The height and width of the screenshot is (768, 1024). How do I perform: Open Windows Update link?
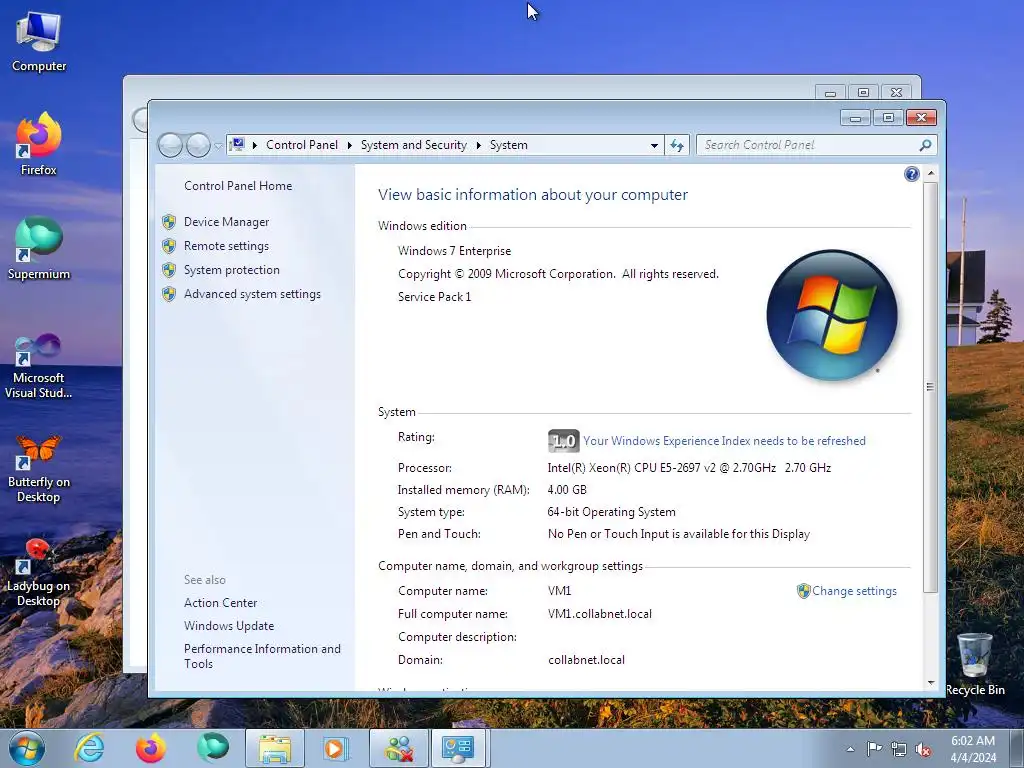pyautogui.click(x=229, y=626)
